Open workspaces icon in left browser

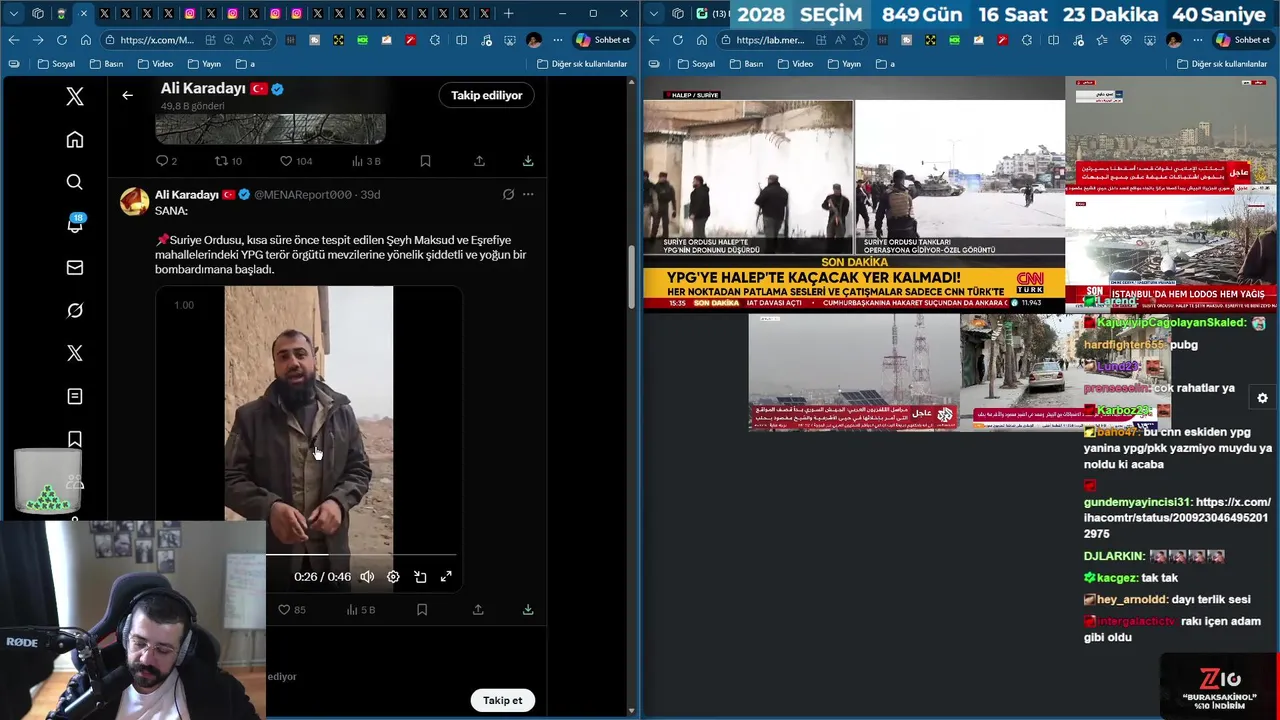38,13
